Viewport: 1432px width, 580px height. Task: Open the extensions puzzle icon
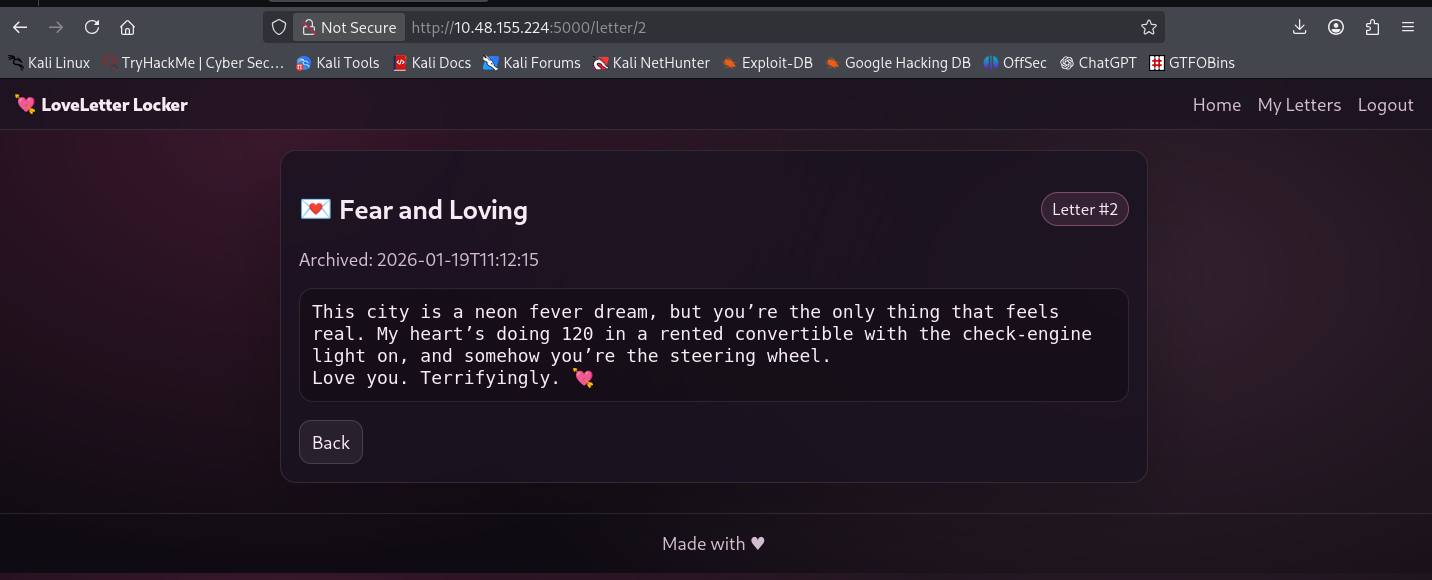coord(1372,27)
